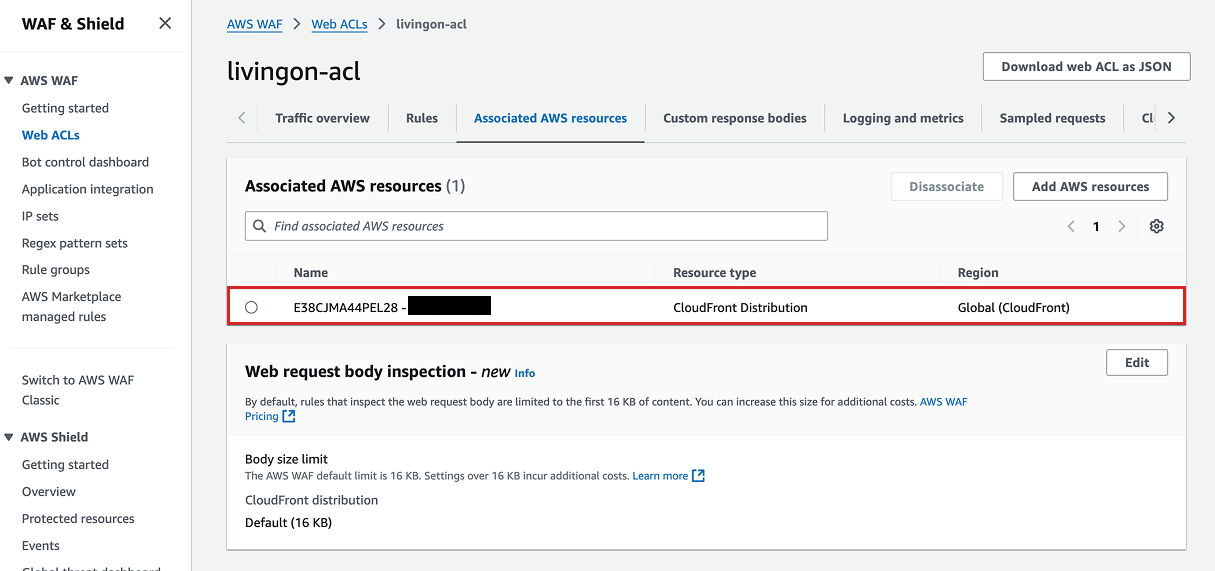
Task: Open the Custom response bodies tab
Action: [x=735, y=118]
